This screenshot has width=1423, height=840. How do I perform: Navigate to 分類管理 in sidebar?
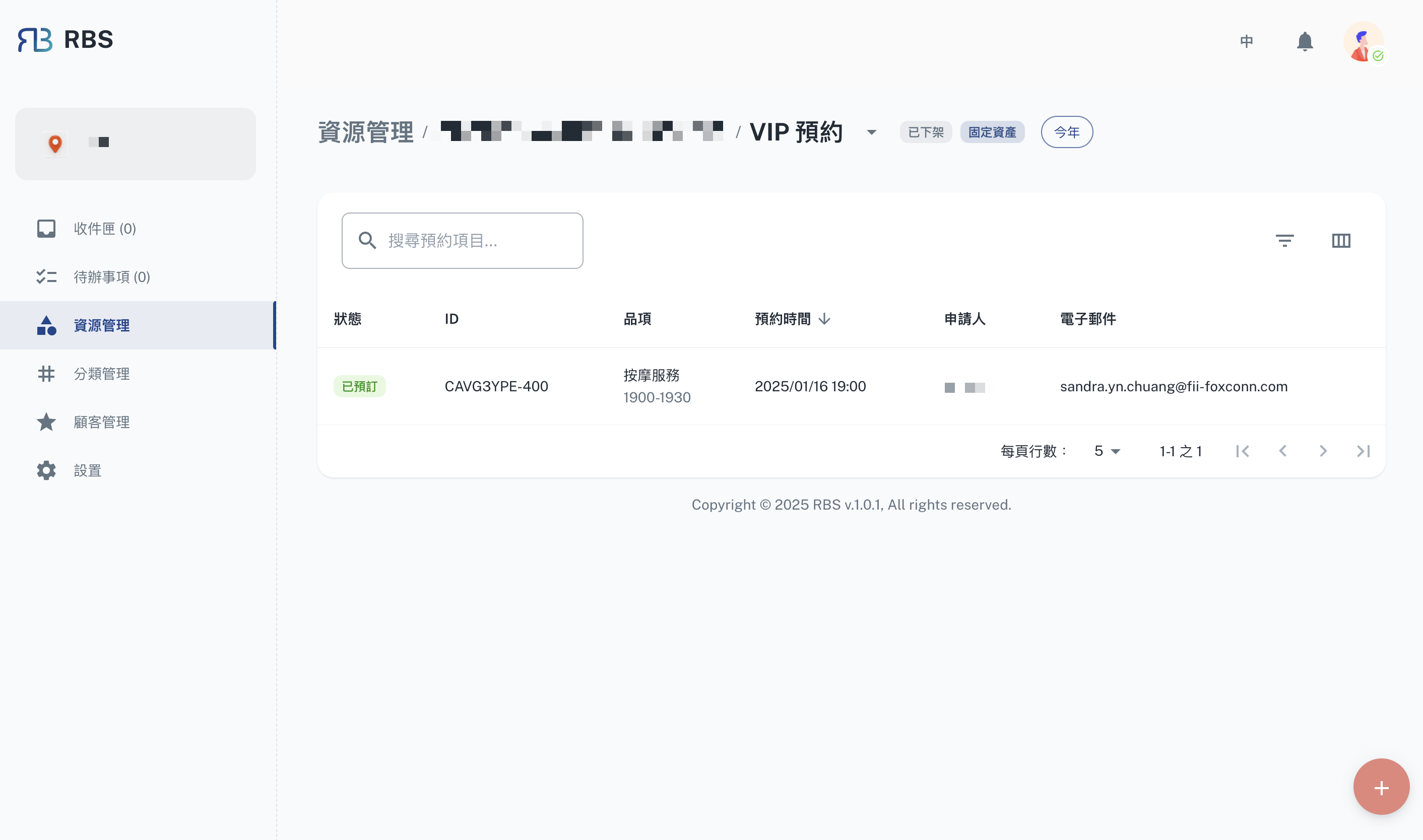101,374
